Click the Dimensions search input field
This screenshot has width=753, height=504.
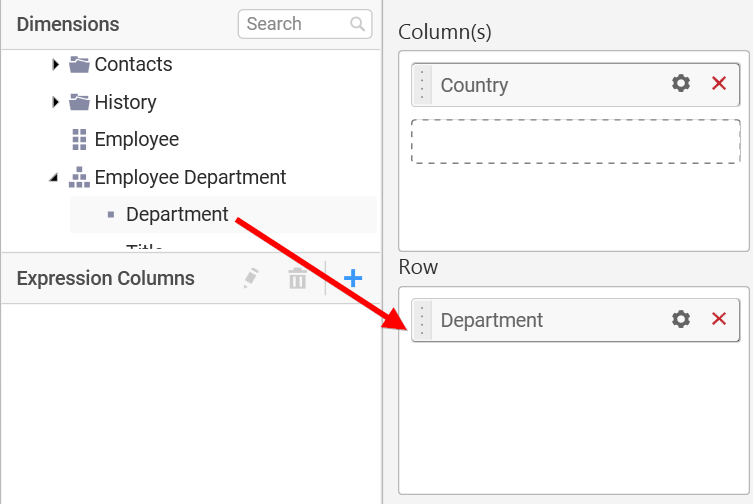click(x=294, y=24)
